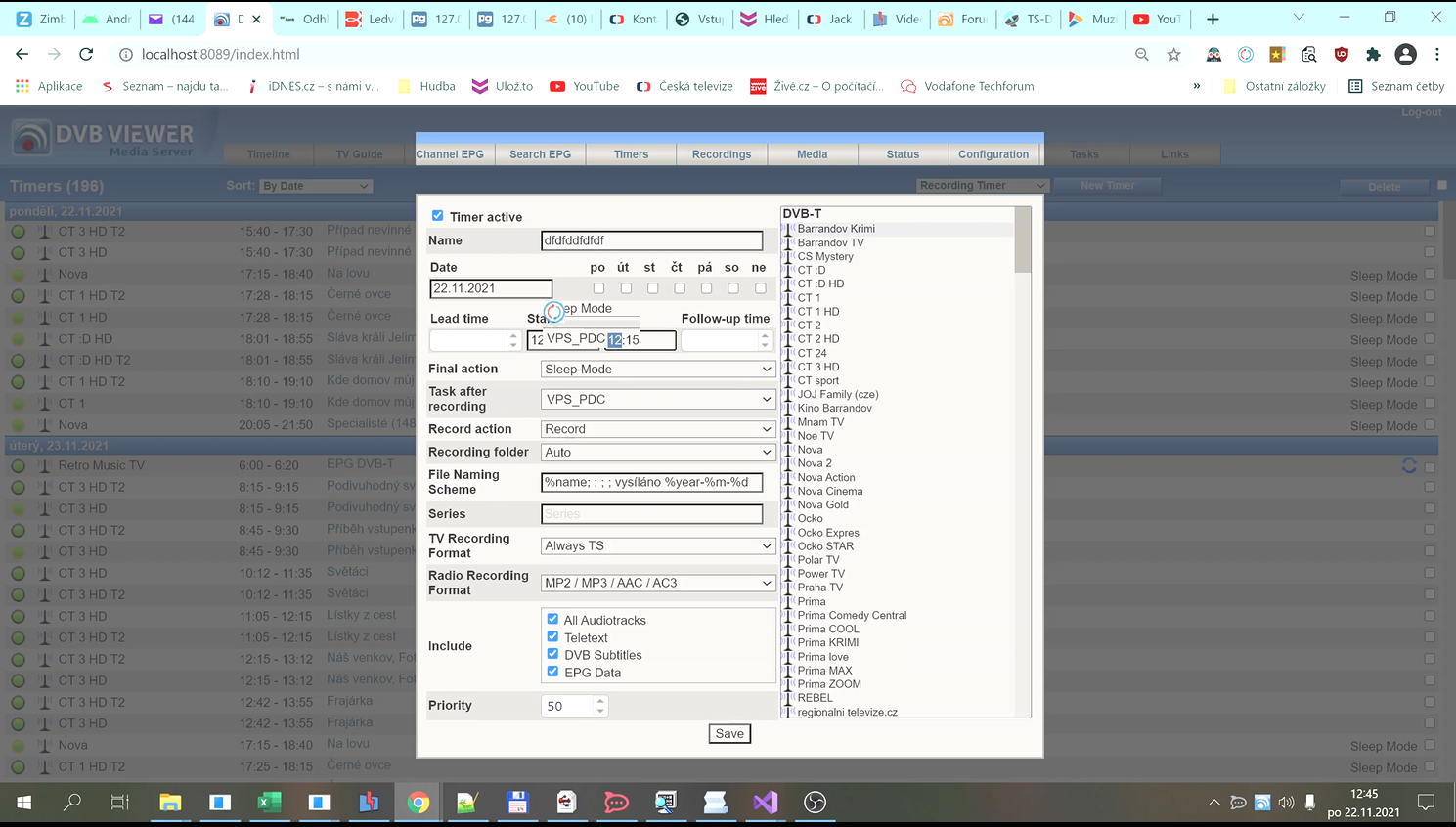
Task: Select Nova Cinema in the channel list
Action: coord(829,492)
